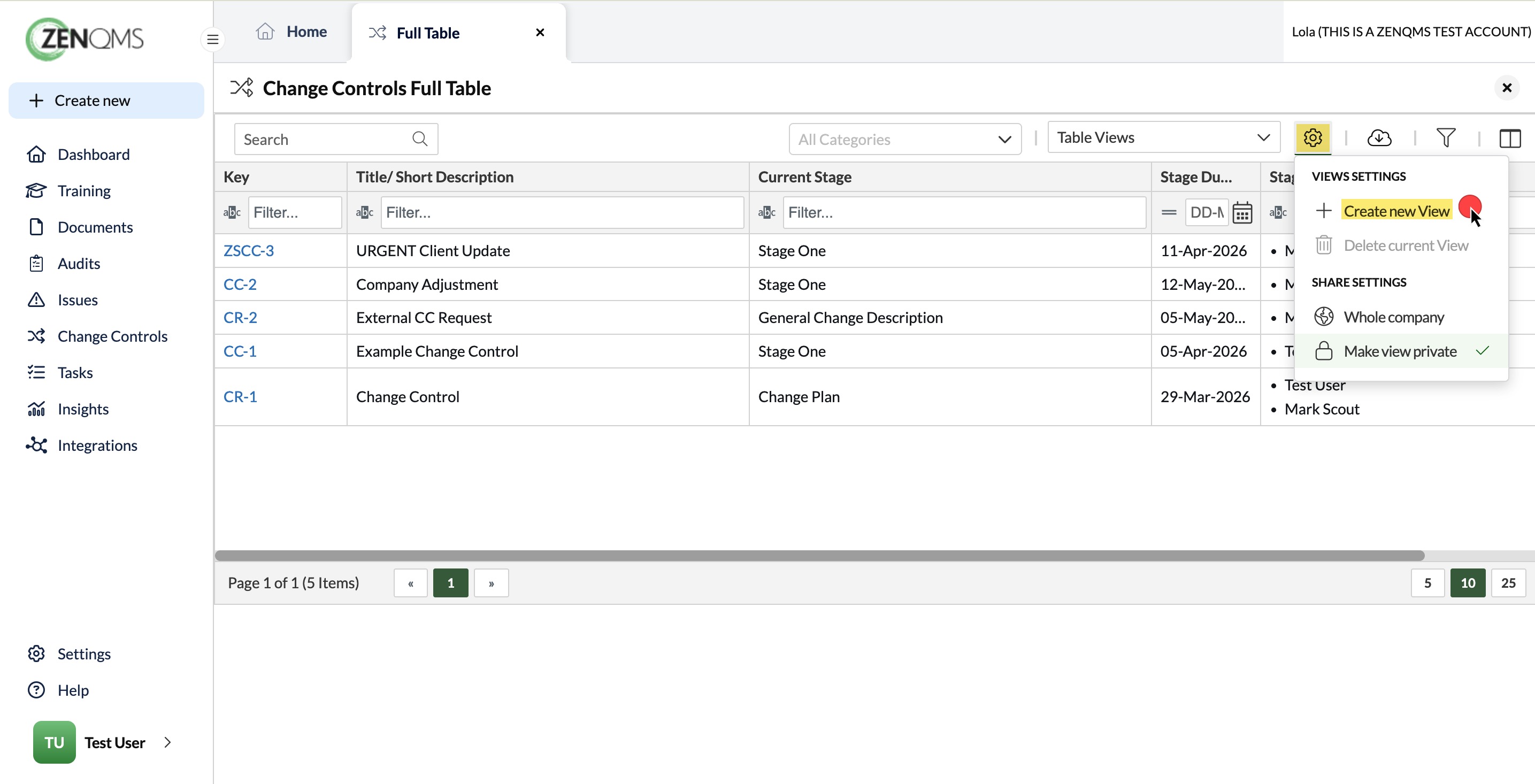Click the Title column abc filter icon
1535x784 pixels.
pos(364,213)
